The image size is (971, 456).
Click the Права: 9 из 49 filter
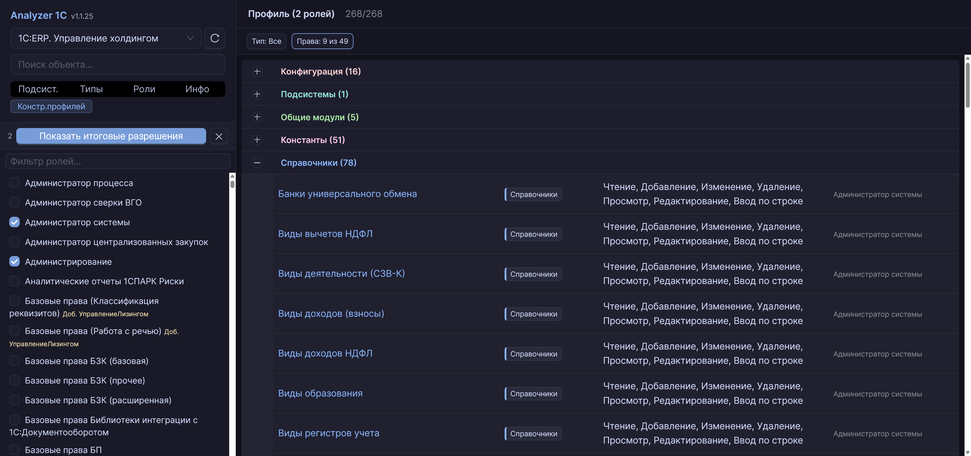point(322,41)
